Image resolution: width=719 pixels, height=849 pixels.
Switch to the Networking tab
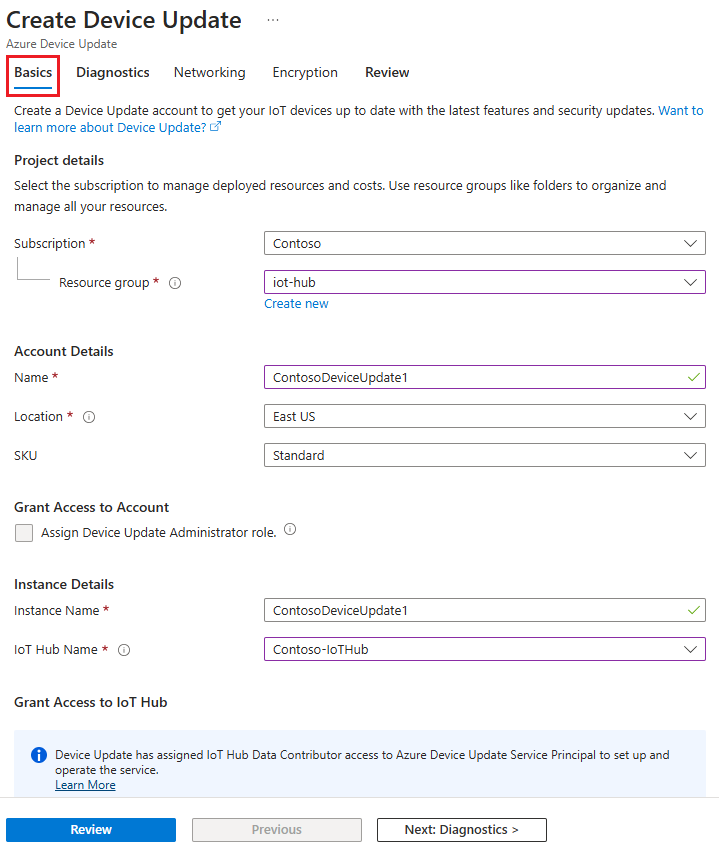[209, 72]
